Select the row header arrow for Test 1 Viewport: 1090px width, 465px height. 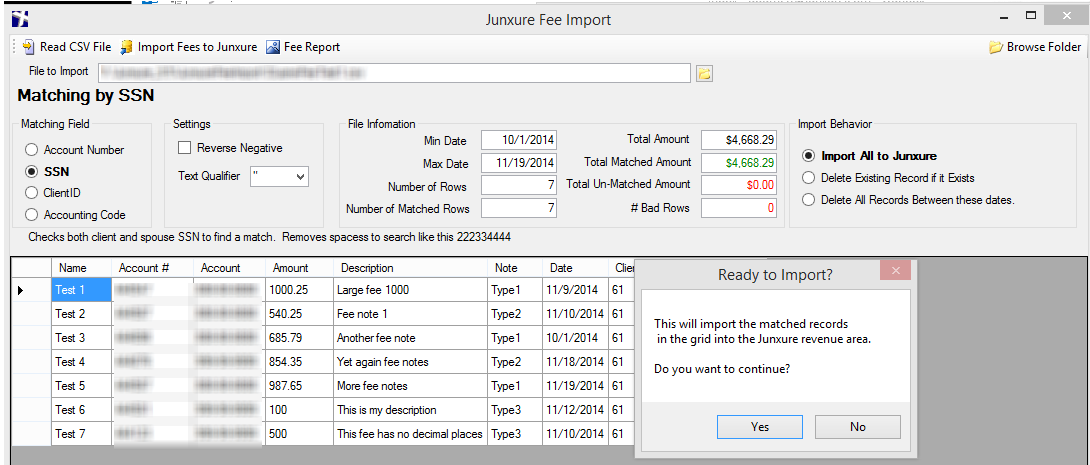pos(31,290)
